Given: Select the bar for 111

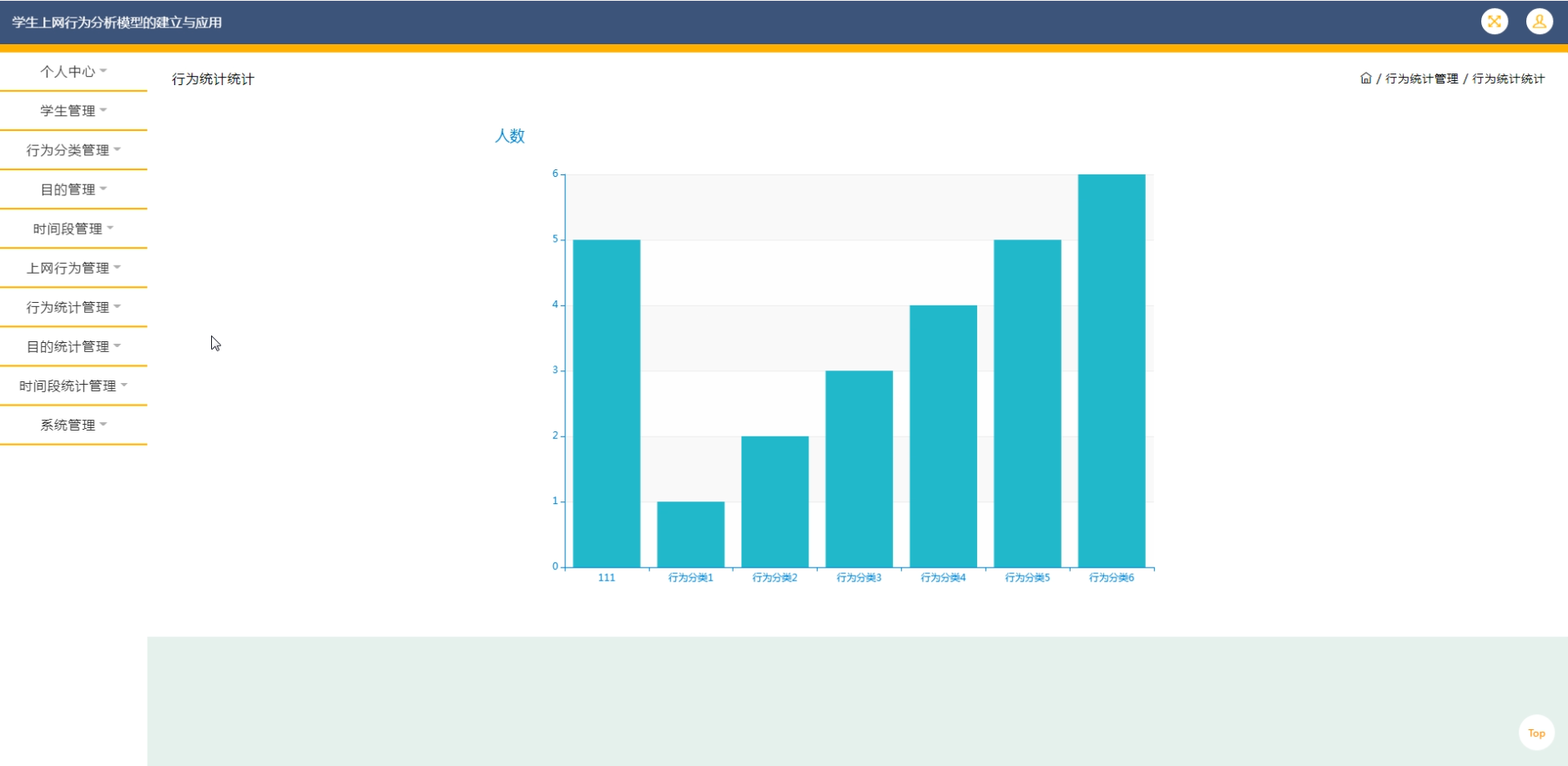Looking at the screenshot, I should pos(607,403).
